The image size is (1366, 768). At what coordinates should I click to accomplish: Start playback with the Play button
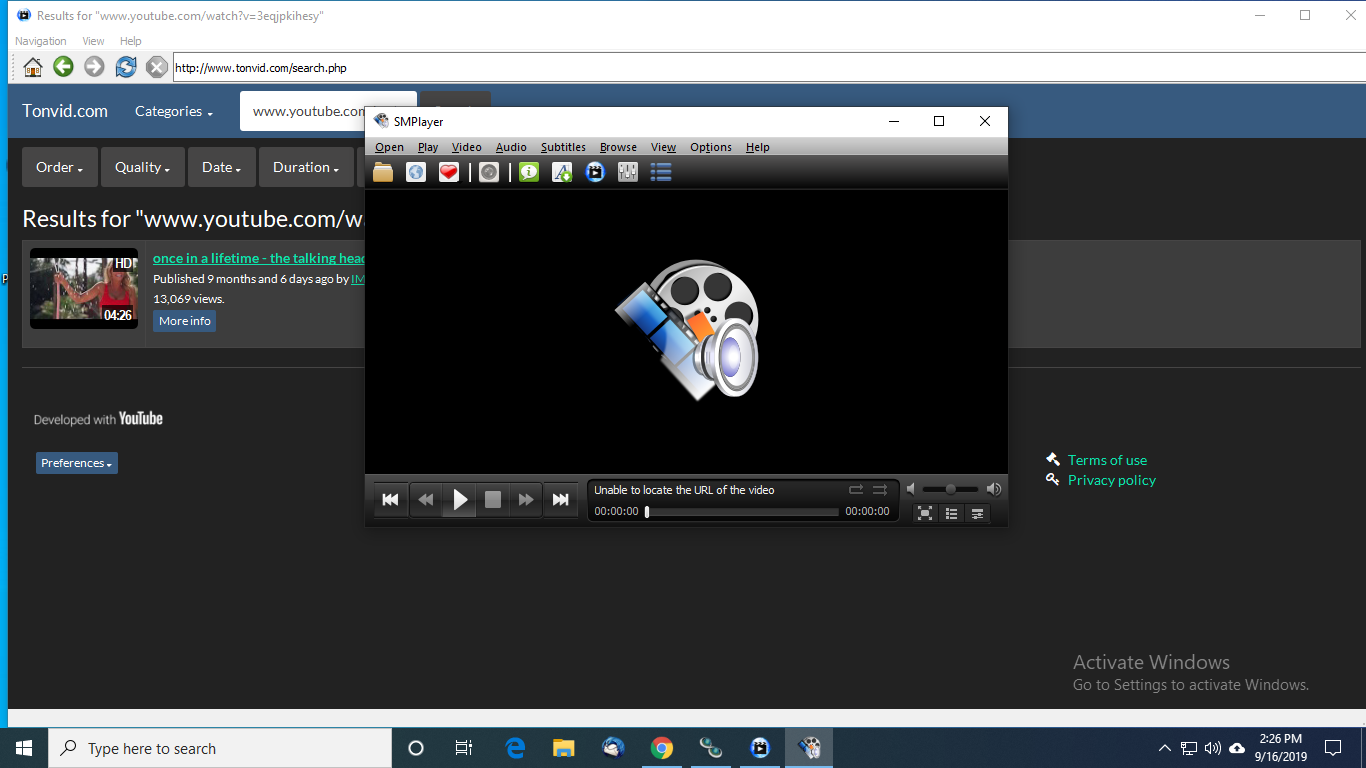click(460, 500)
